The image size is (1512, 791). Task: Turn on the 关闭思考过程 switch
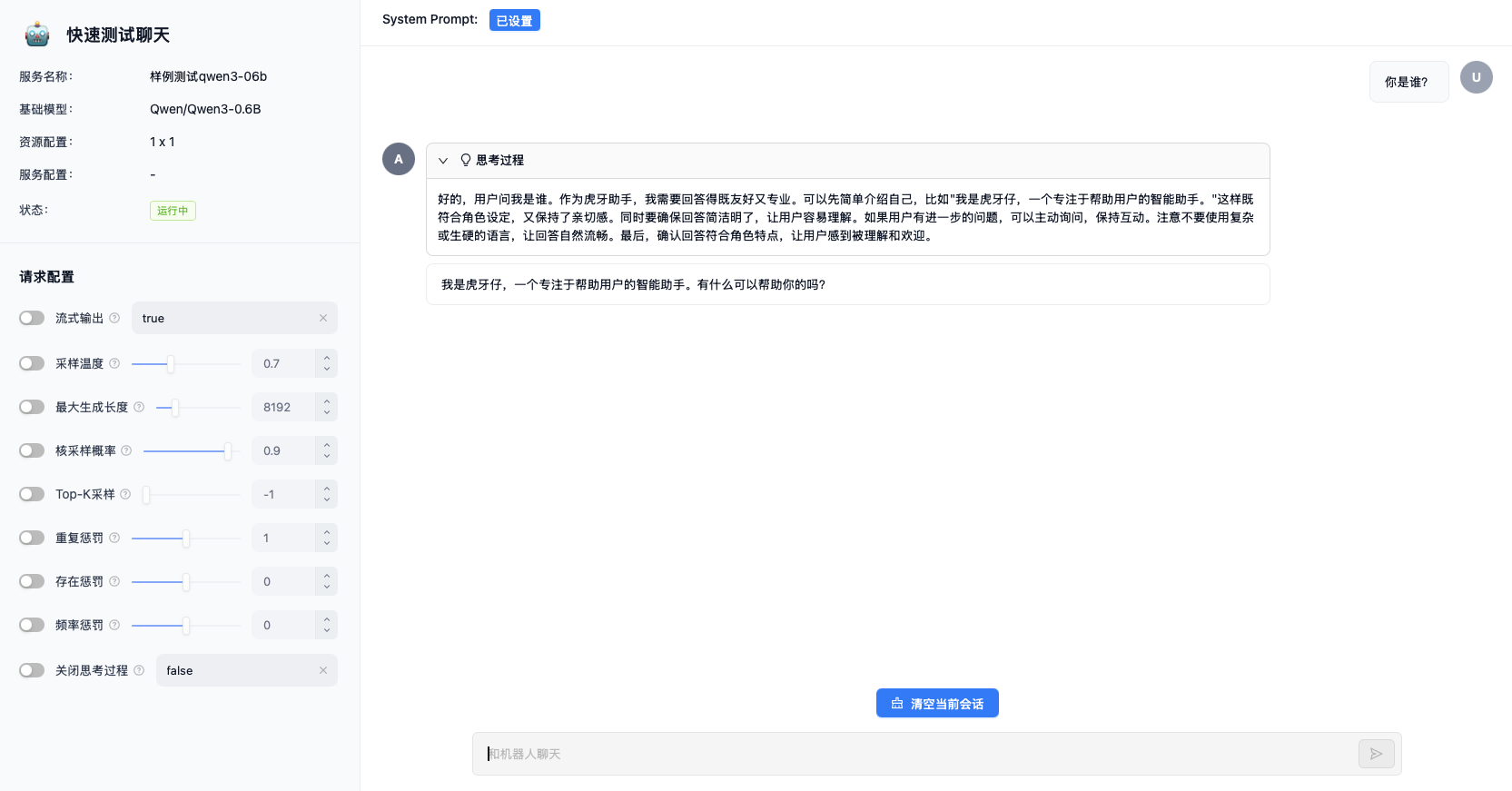(x=32, y=670)
